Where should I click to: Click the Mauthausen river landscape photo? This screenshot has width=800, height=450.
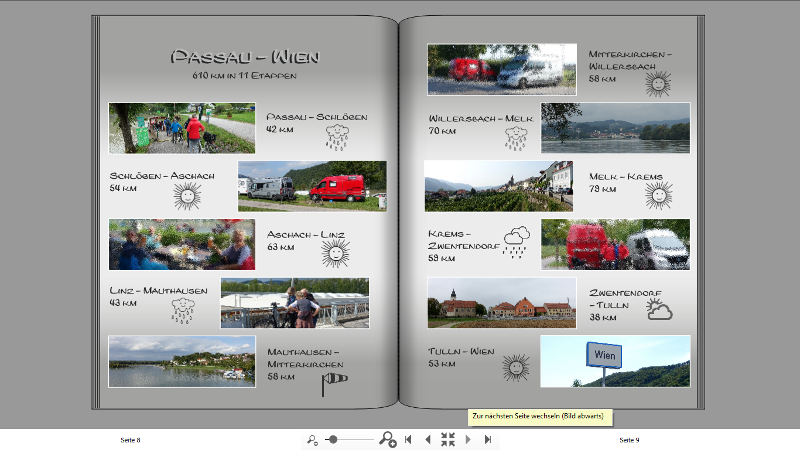pyautogui.click(x=182, y=361)
